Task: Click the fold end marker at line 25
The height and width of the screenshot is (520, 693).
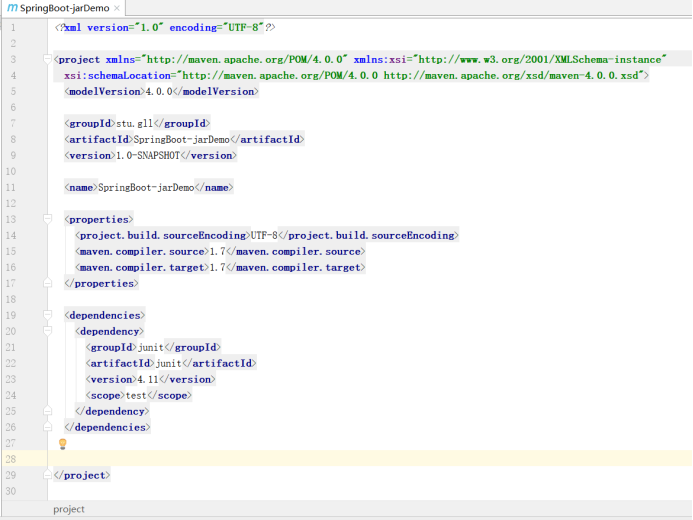Action: point(47,411)
